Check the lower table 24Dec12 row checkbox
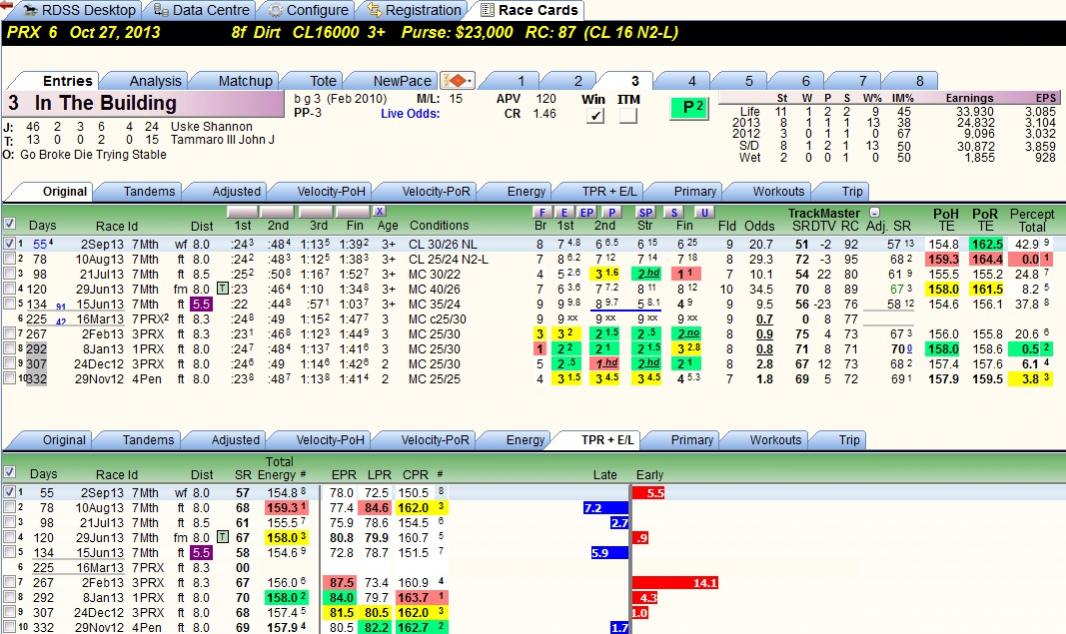 [9, 612]
